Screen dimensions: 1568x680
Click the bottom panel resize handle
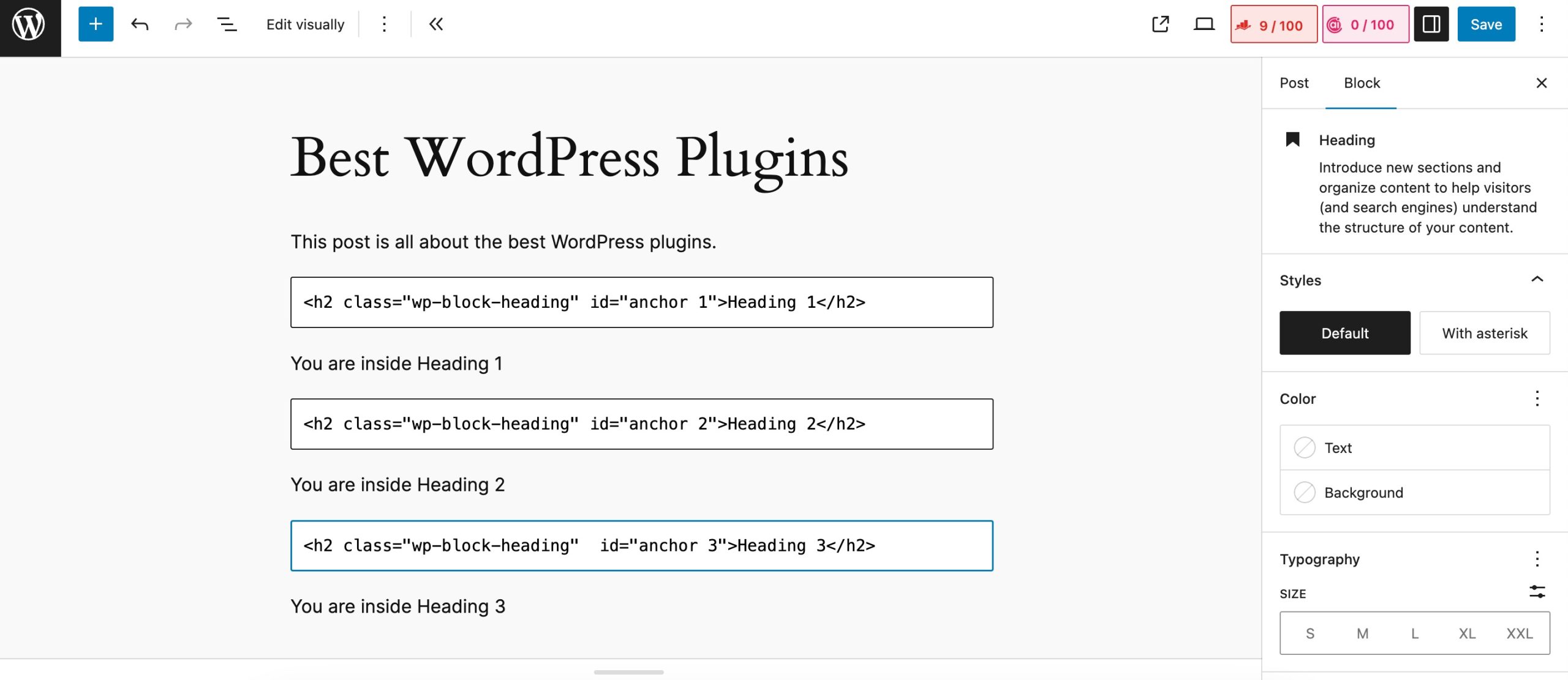(628, 672)
